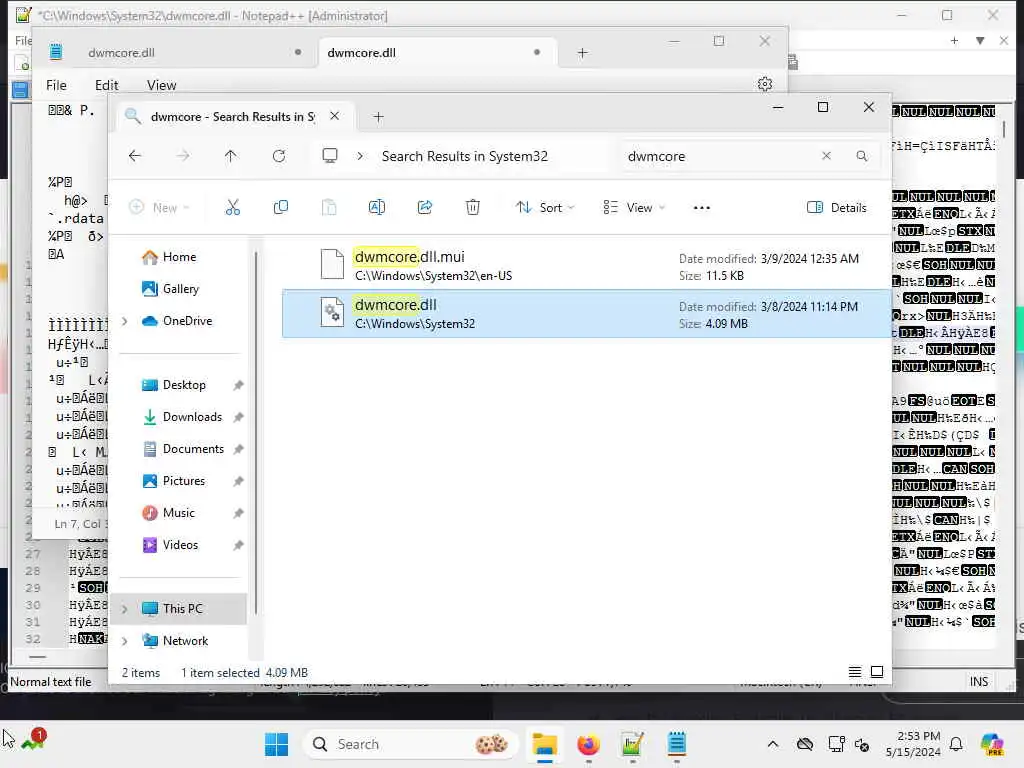This screenshot has width=1024, height=768.
Task: Go to Home in navigation pane
Action: [x=180, y=257]
